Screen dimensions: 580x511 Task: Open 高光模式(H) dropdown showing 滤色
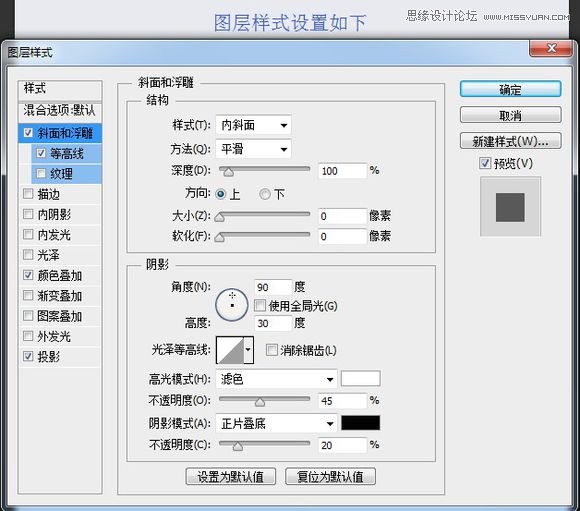pyautogui.click(x=276, y=379)
